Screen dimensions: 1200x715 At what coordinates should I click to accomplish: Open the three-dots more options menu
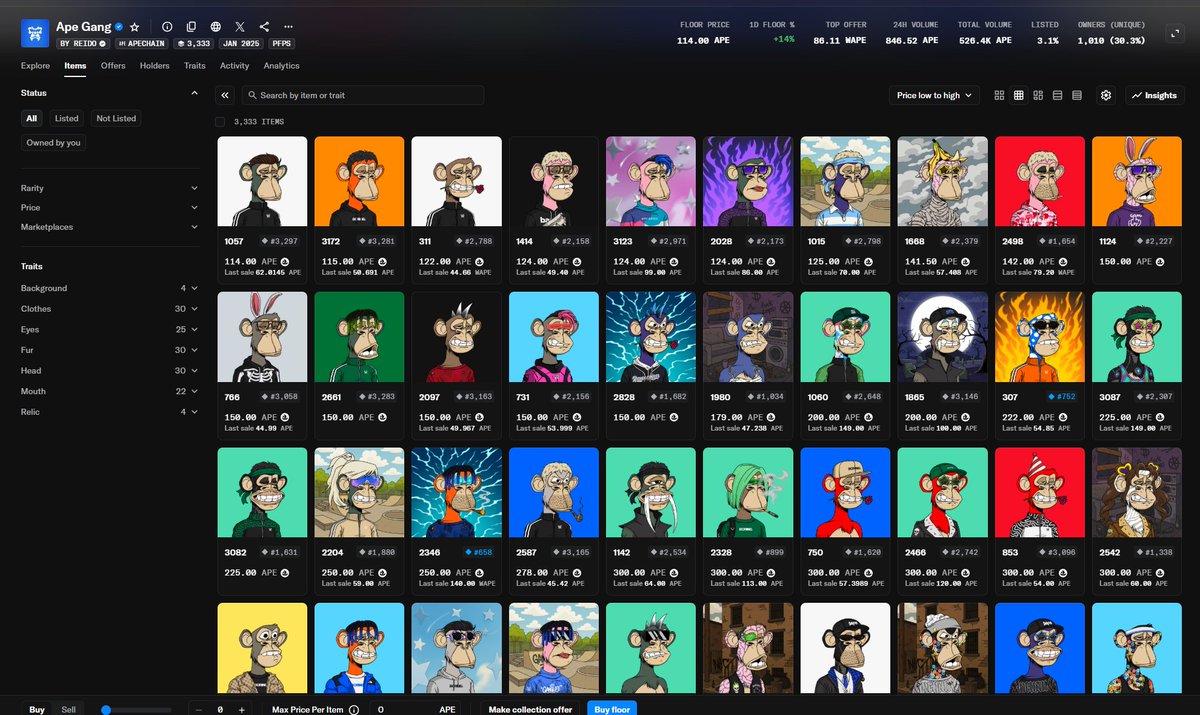289,27
